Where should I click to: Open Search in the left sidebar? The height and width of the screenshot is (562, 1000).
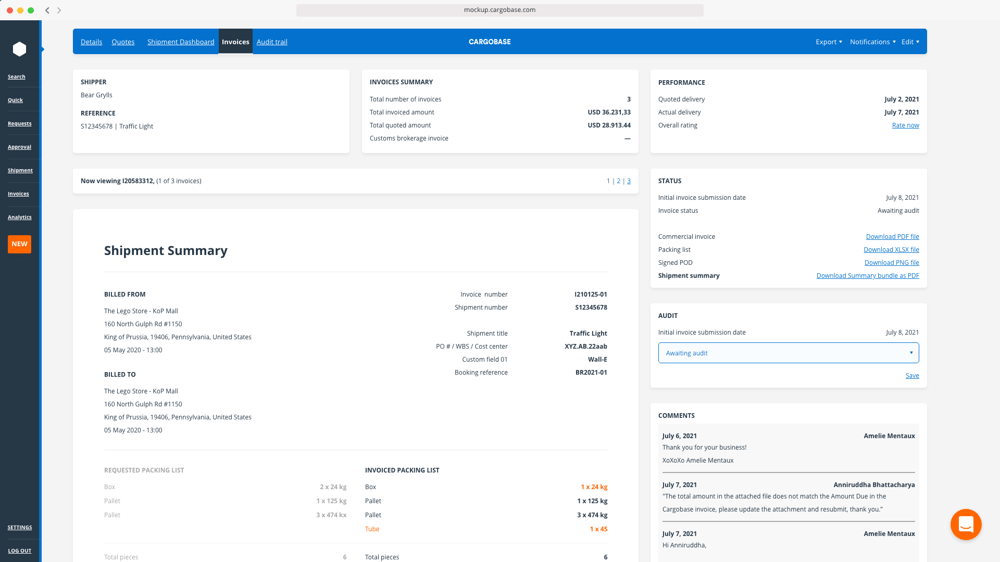click(17, 77)
